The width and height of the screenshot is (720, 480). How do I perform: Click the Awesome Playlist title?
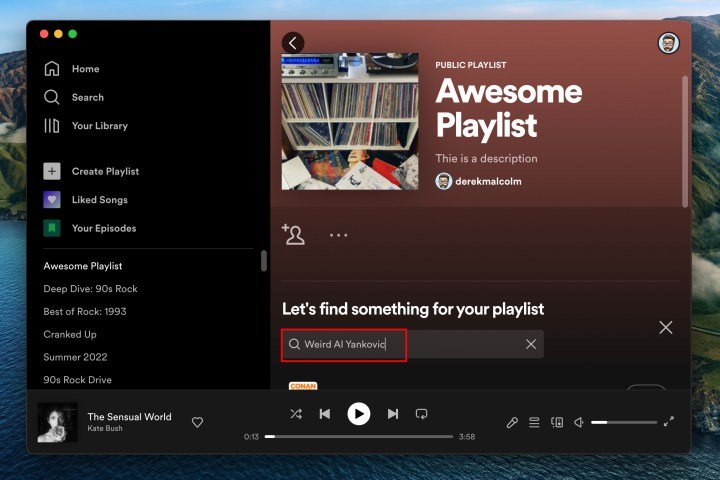click(x=509, y=108)
